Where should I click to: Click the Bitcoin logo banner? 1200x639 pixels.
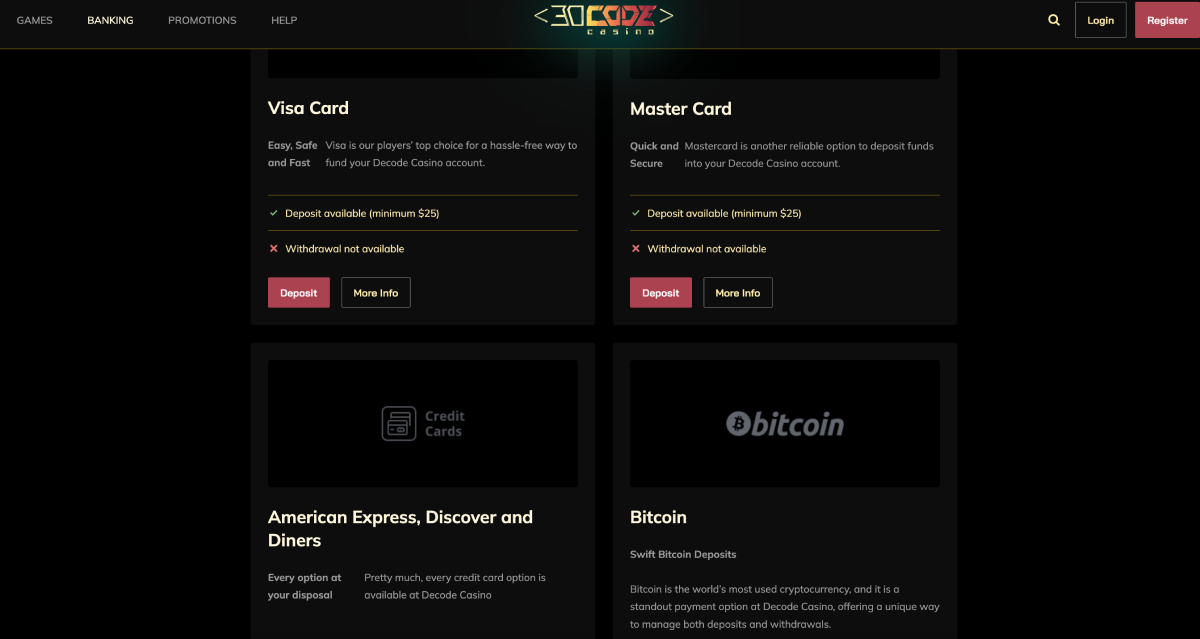point(784,424)
